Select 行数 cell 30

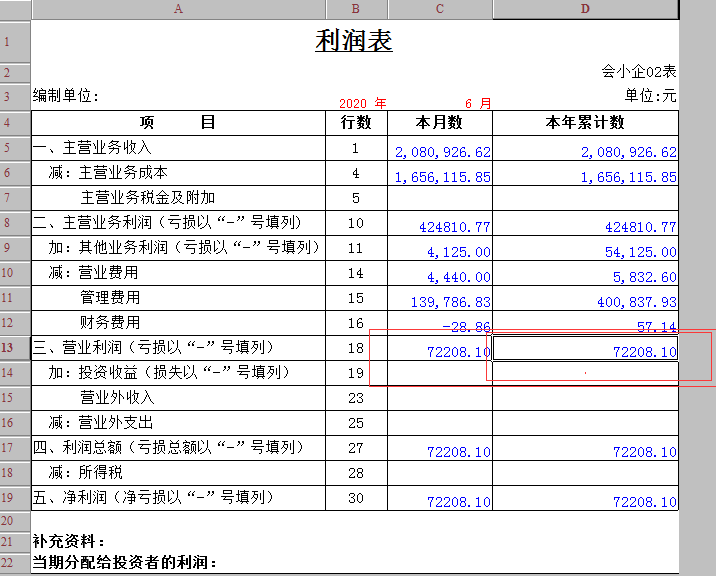(356, 498)
